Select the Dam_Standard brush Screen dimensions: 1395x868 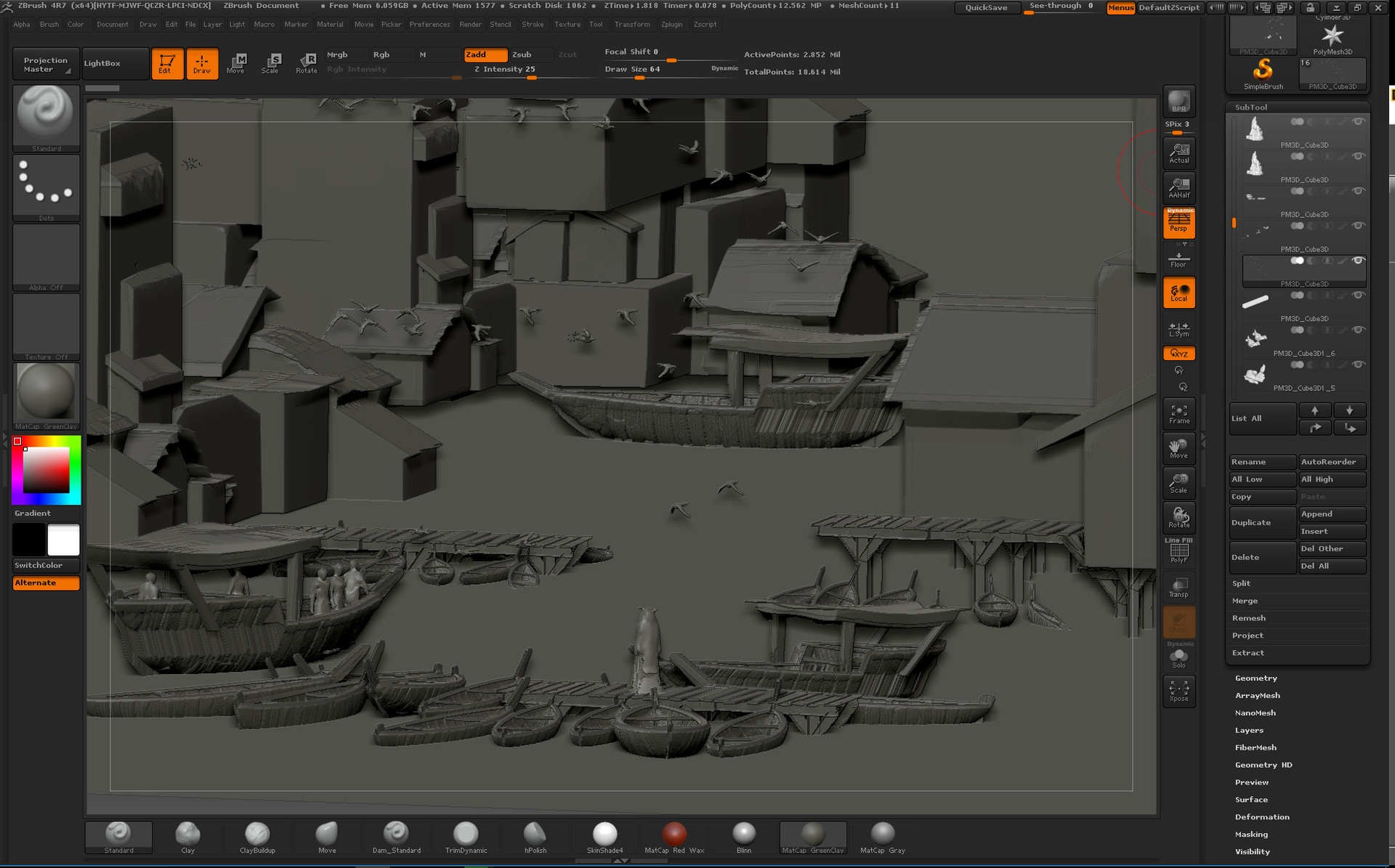(396, 837)
